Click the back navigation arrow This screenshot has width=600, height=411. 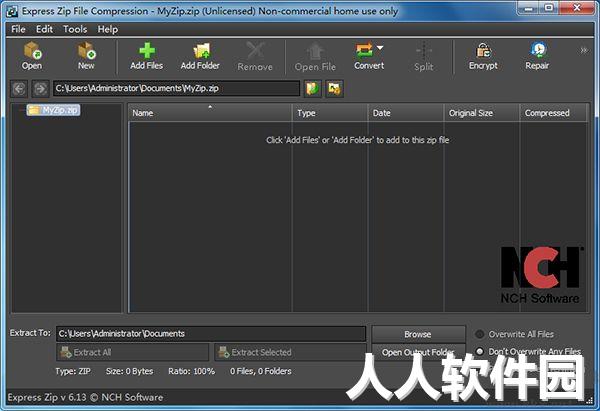[19, 89]
